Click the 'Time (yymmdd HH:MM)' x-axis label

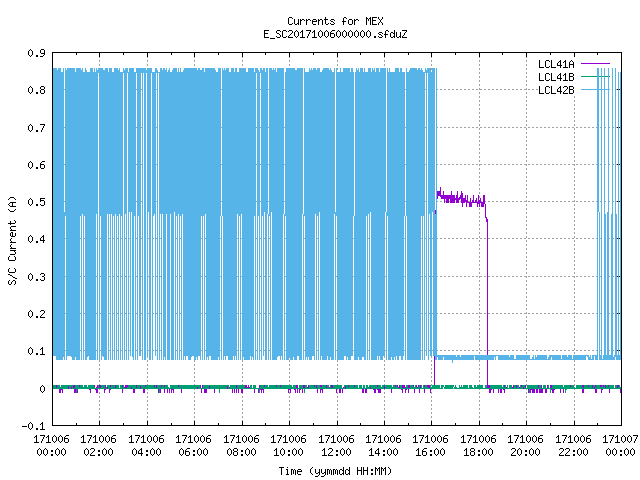tap(335, 471)
